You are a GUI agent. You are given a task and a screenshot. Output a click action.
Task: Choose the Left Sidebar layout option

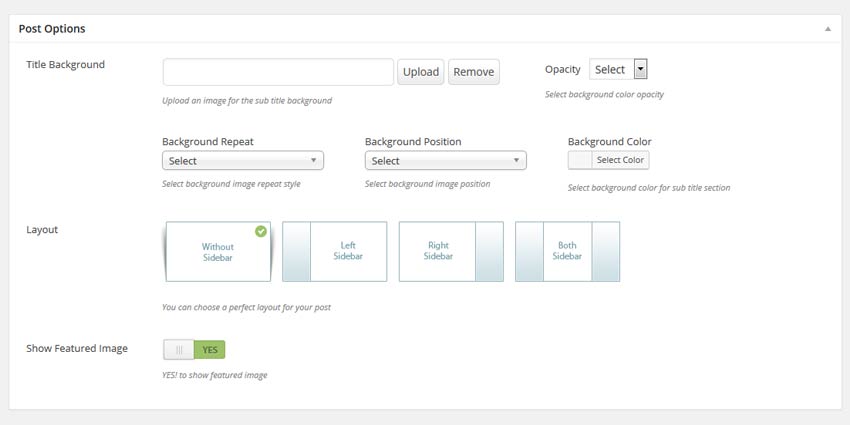(334, 252)
